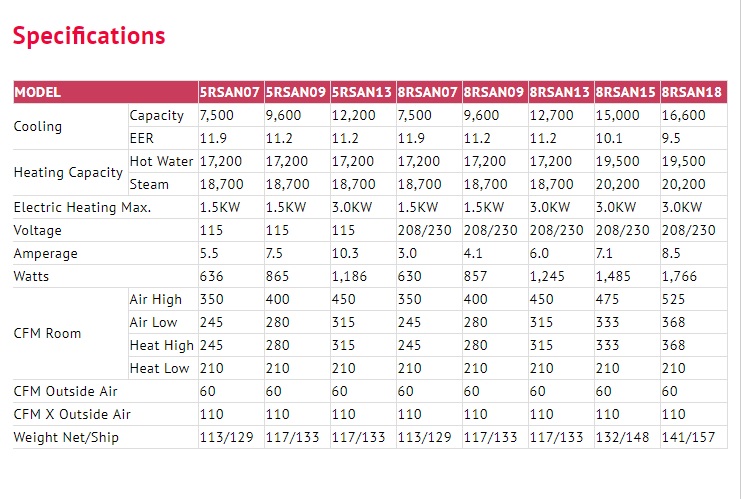Select the watts value 1,485
Screen dimensions: 741x499
pyautogui.click(x=613, y=276)
